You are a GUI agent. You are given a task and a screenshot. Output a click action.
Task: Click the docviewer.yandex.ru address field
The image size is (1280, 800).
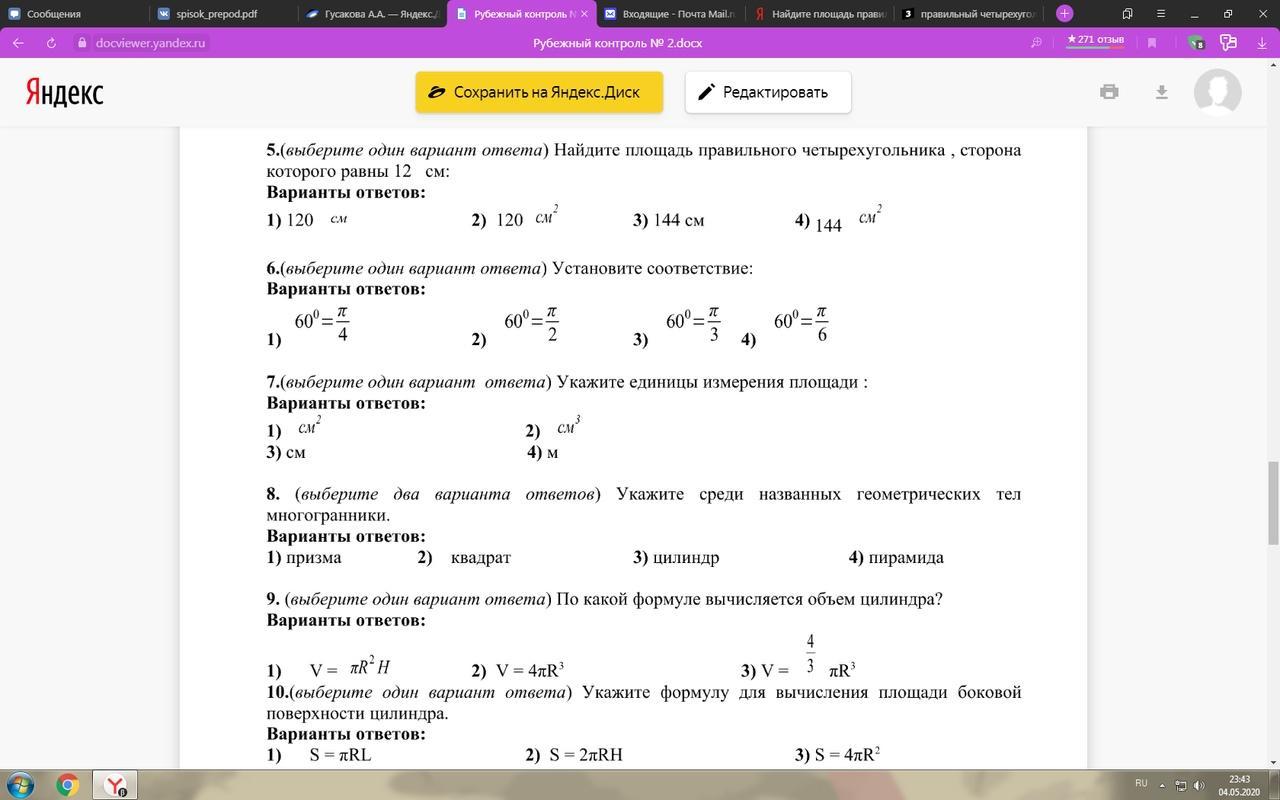(151, 43)
